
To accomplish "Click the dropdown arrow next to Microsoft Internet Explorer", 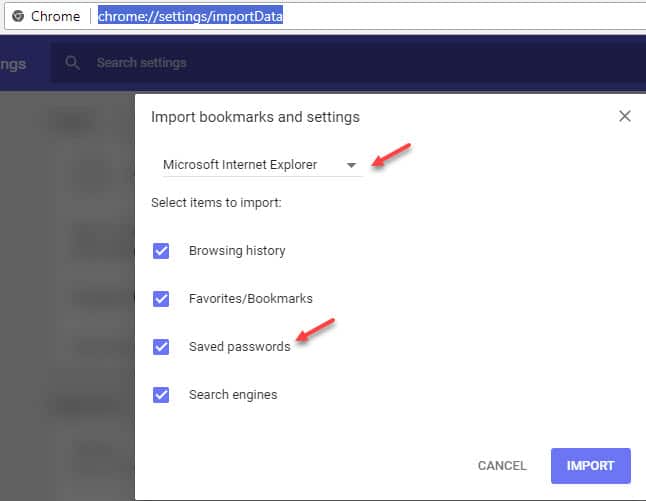I will click(351, 165).
